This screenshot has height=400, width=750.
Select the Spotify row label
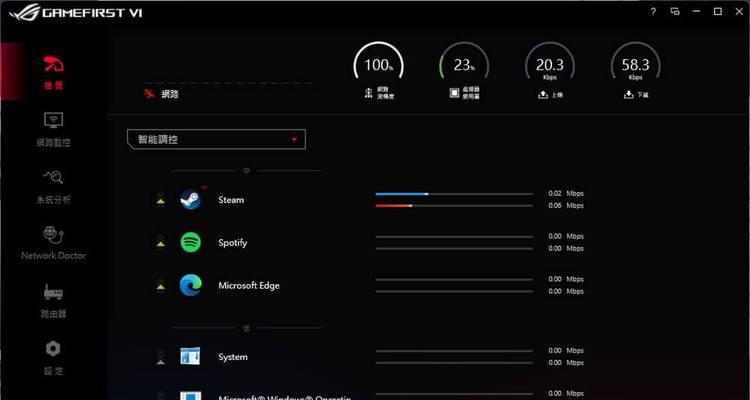tap(232, 243)
